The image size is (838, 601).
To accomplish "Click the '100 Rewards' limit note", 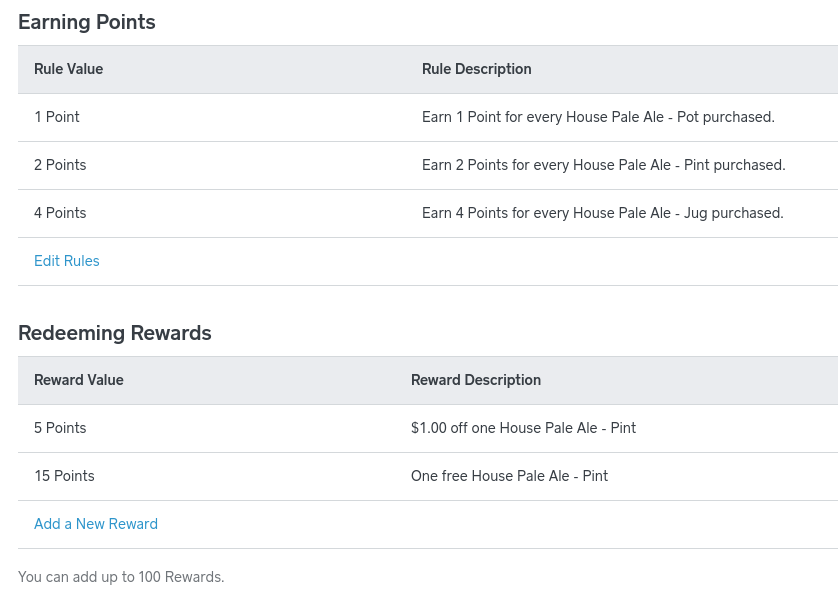I will 121,577.
